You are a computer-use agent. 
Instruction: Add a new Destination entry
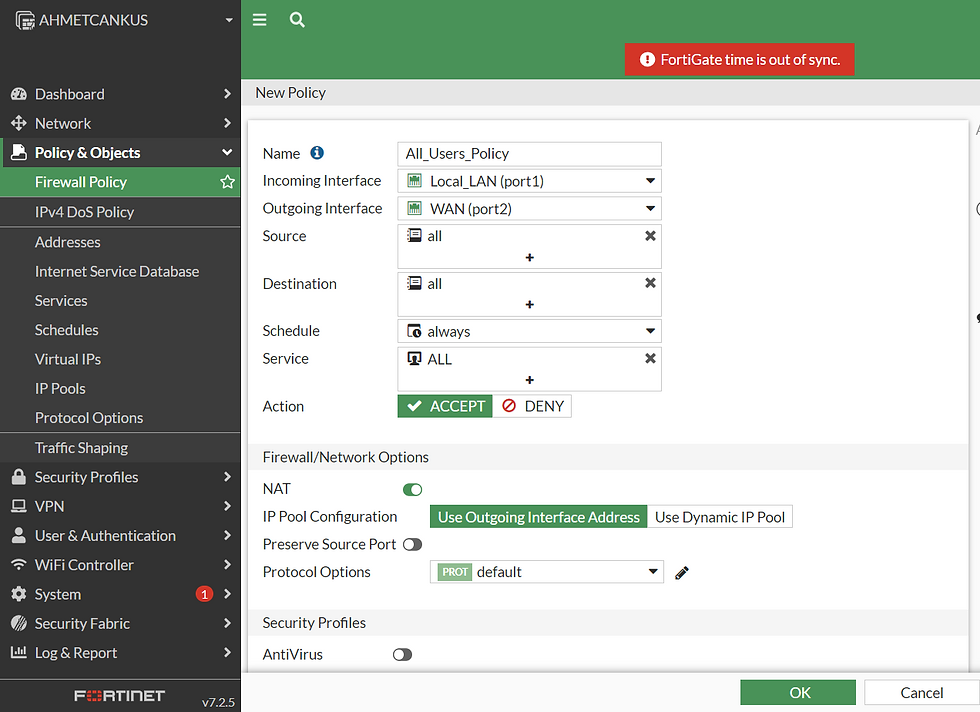(529, 304)
